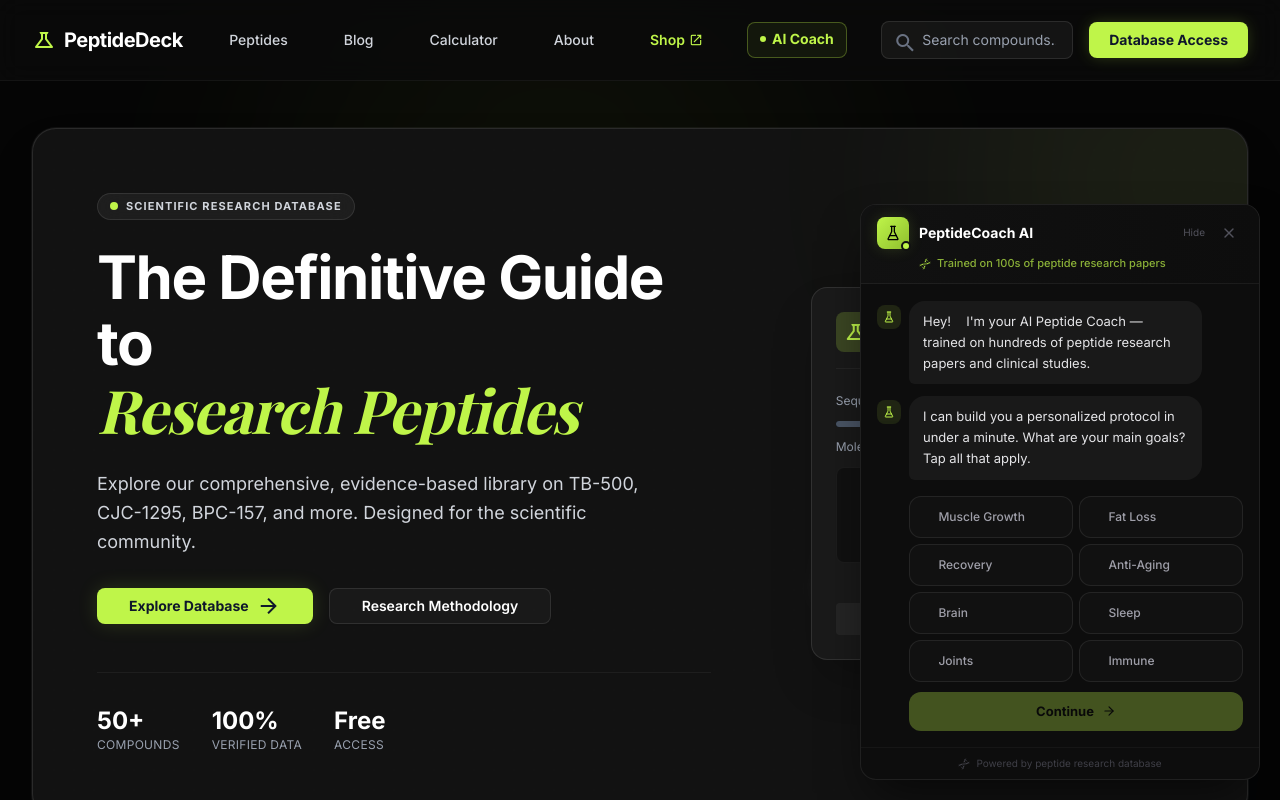Click the search magnifier icon
1280x800 pixels.
904,41
